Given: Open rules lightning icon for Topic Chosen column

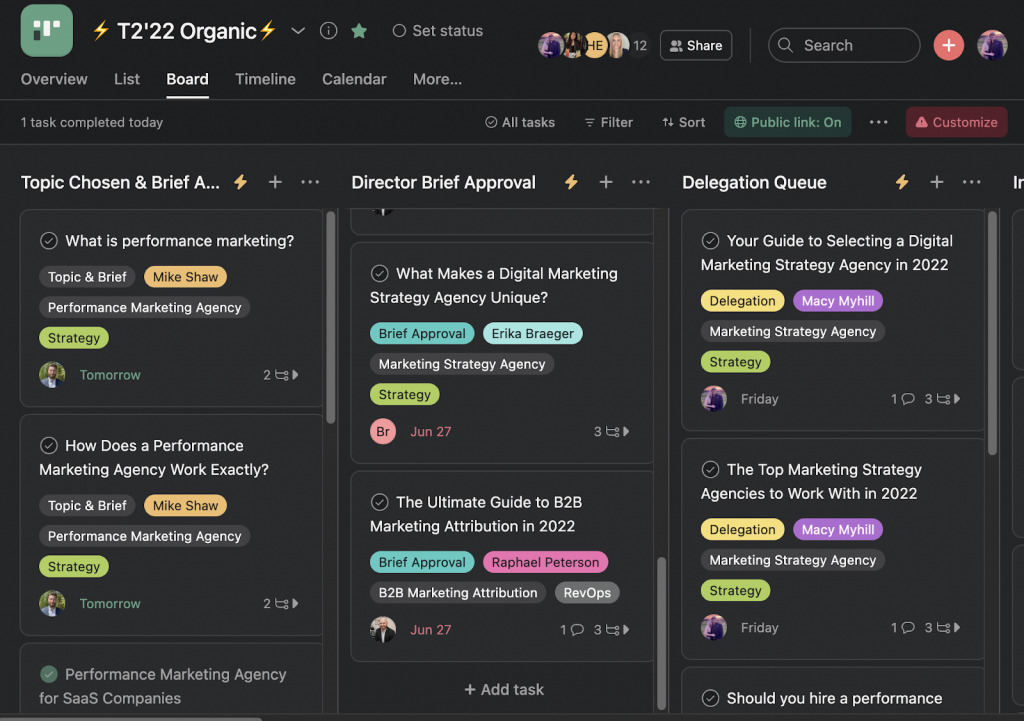Looking at the screenshot, I should click(x=240, y=182).
